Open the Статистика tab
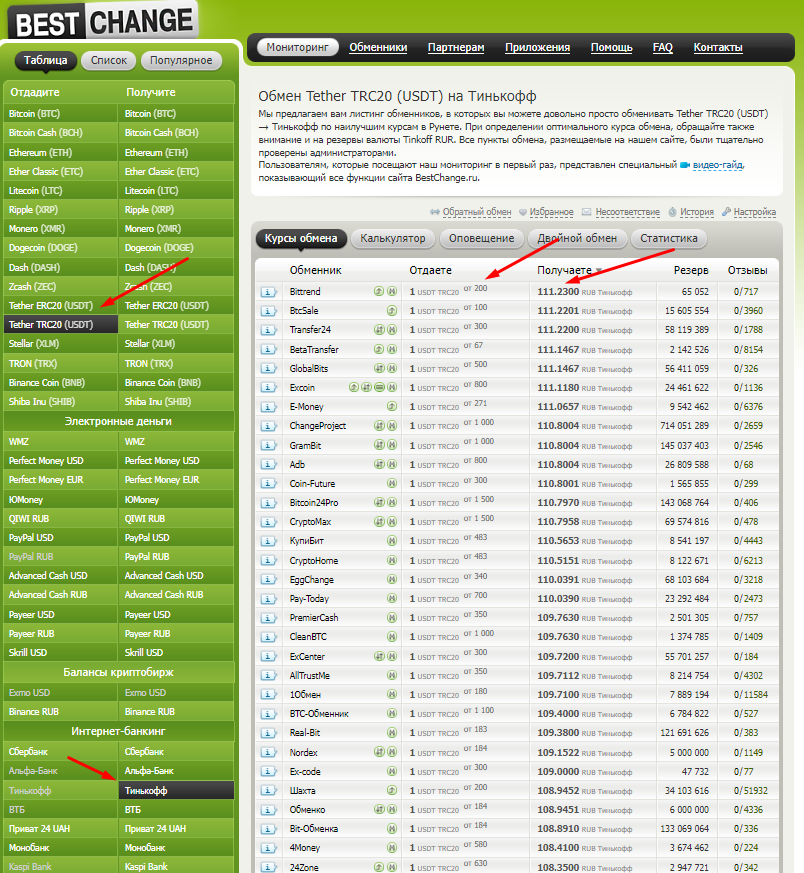The image size is (804, 873). 669,238
